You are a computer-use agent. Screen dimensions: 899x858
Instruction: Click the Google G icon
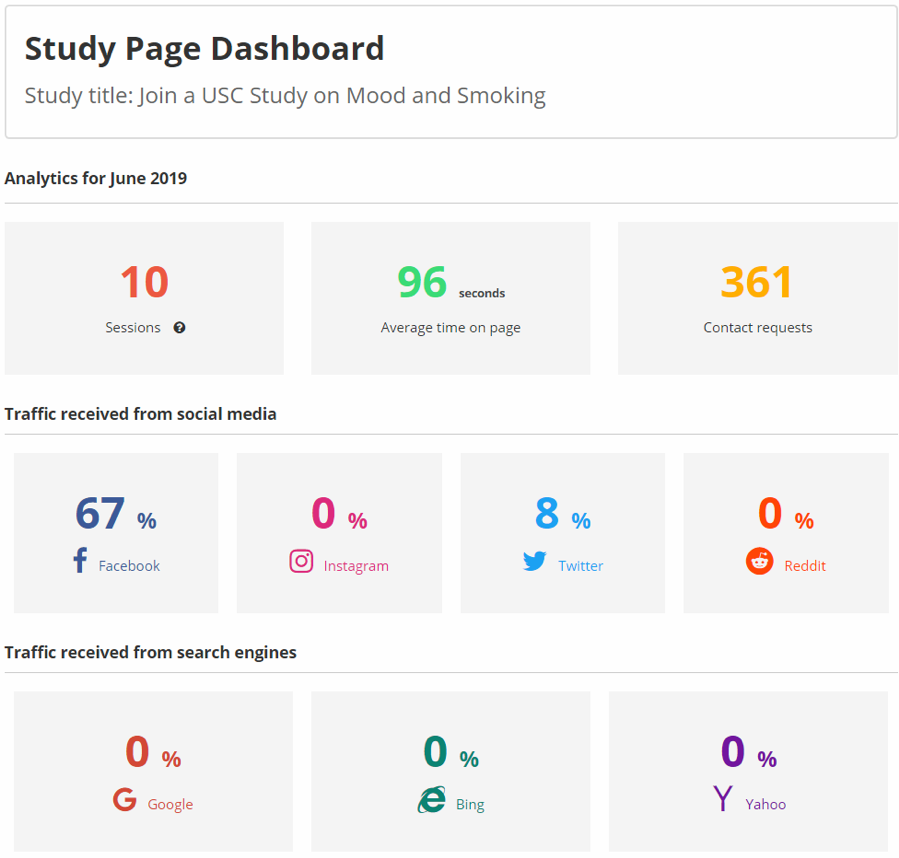coord(125,800)
